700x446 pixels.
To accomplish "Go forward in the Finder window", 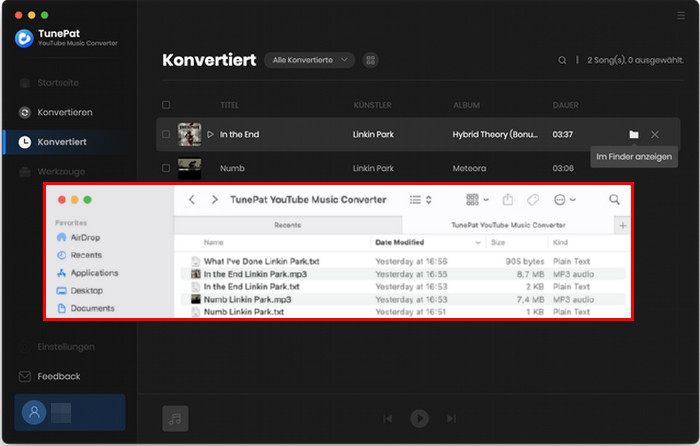I will (215, 200).
